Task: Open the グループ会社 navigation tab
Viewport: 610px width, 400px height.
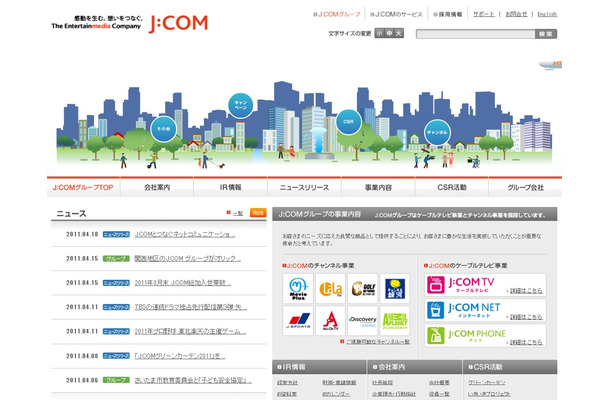Action: 525,188
